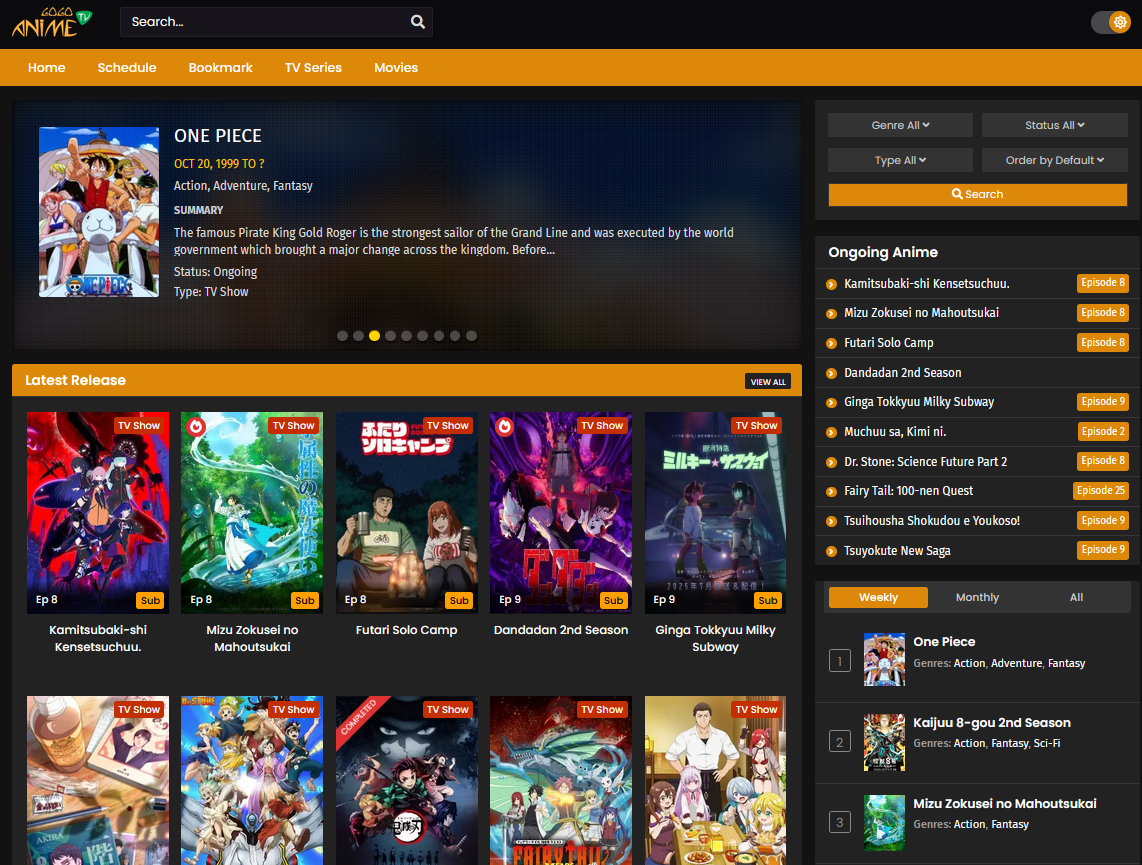Open Ginga Tokkyuu Milky Subway poster card
1142x865 pixels.
715,513
